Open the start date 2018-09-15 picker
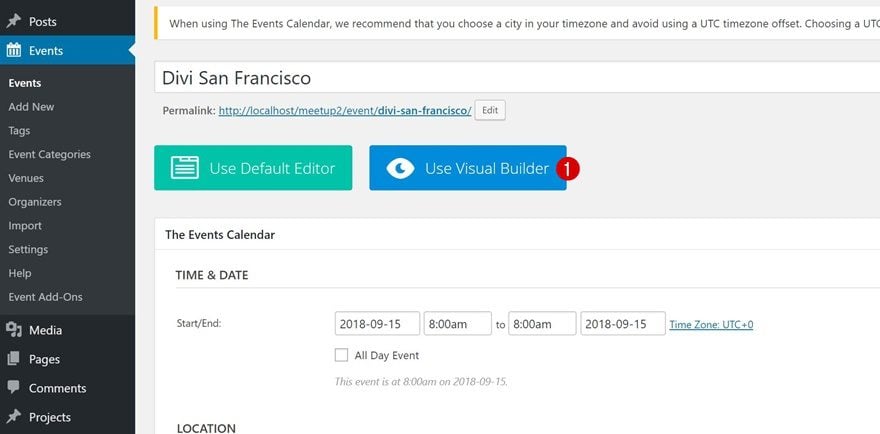Viewport: 880px width, 434px height. point(377,323)
